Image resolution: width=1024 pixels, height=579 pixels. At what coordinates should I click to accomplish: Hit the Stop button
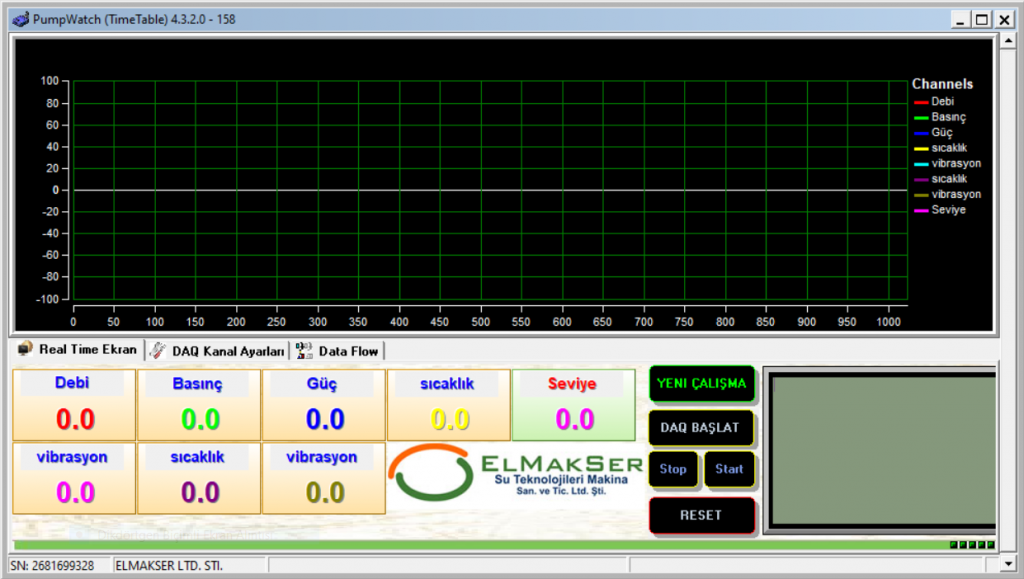point(673,469)
